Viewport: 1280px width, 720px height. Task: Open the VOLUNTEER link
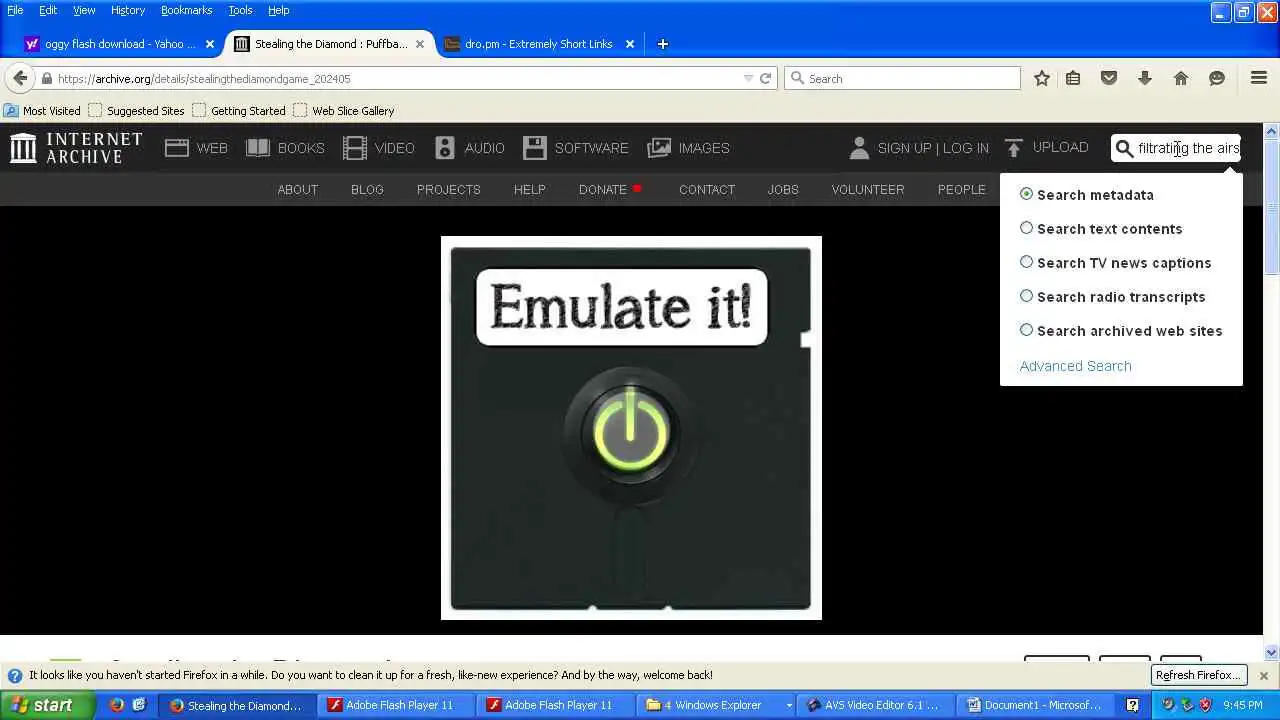click(867, 189)
